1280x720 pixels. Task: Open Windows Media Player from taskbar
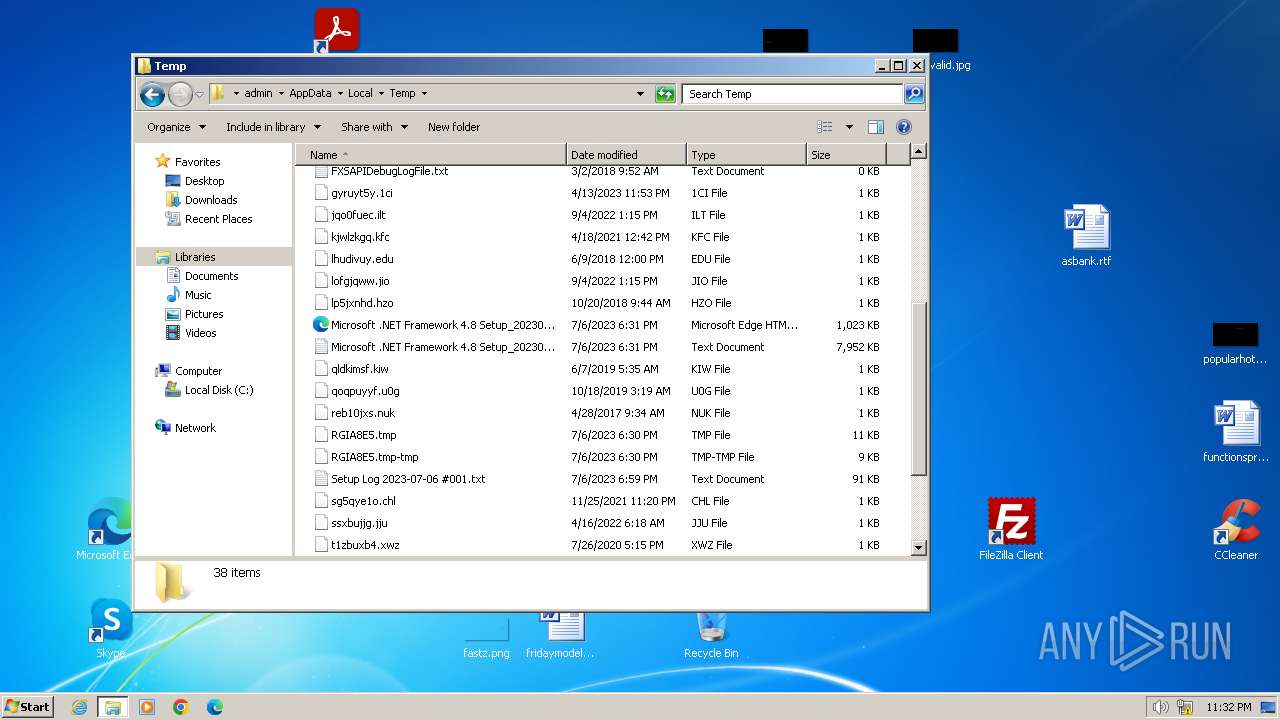click(x=147, y=707)
